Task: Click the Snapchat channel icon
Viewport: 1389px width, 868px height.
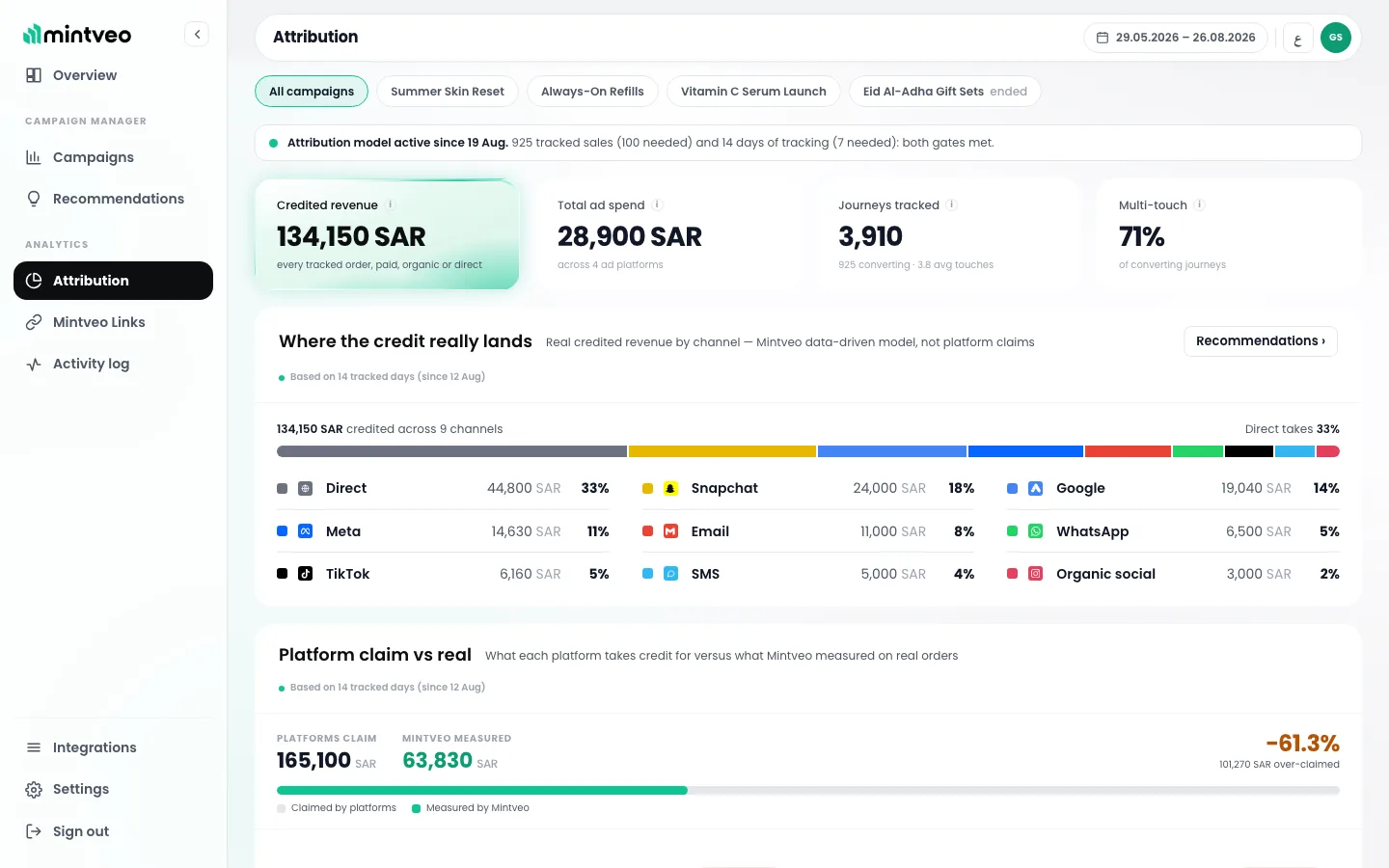Action: pyautogui.click(x=670, y=488)
